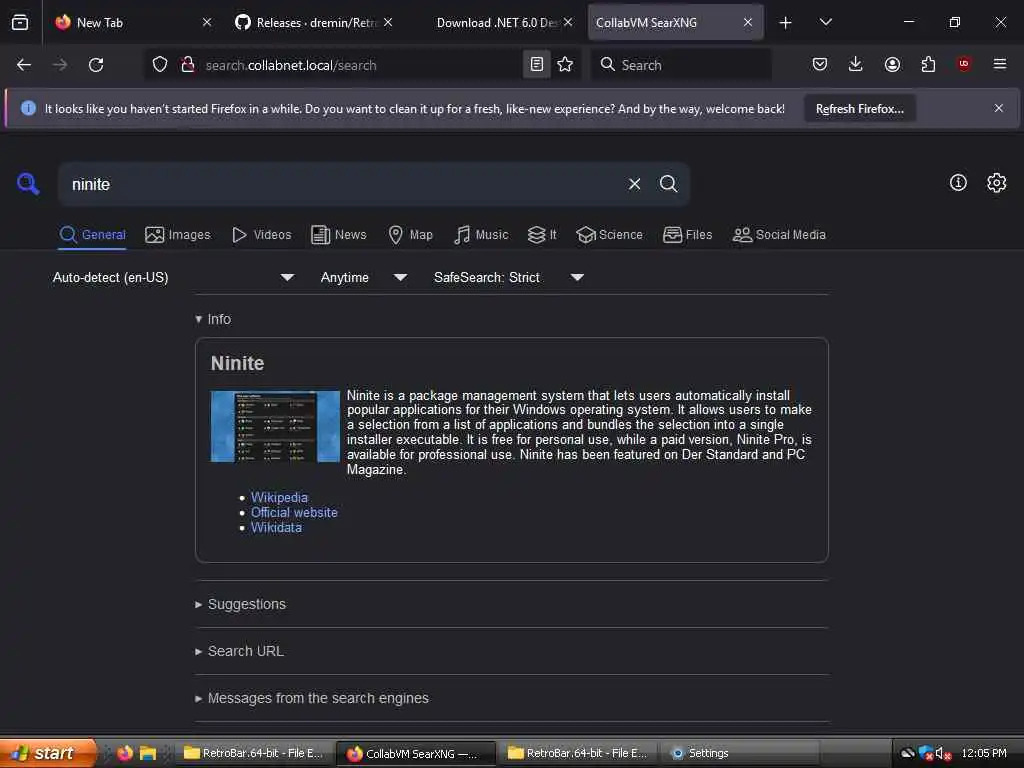Open the Firefox account icon
The height and width of the screenshot is (768, 1024).
click(892, 64)
